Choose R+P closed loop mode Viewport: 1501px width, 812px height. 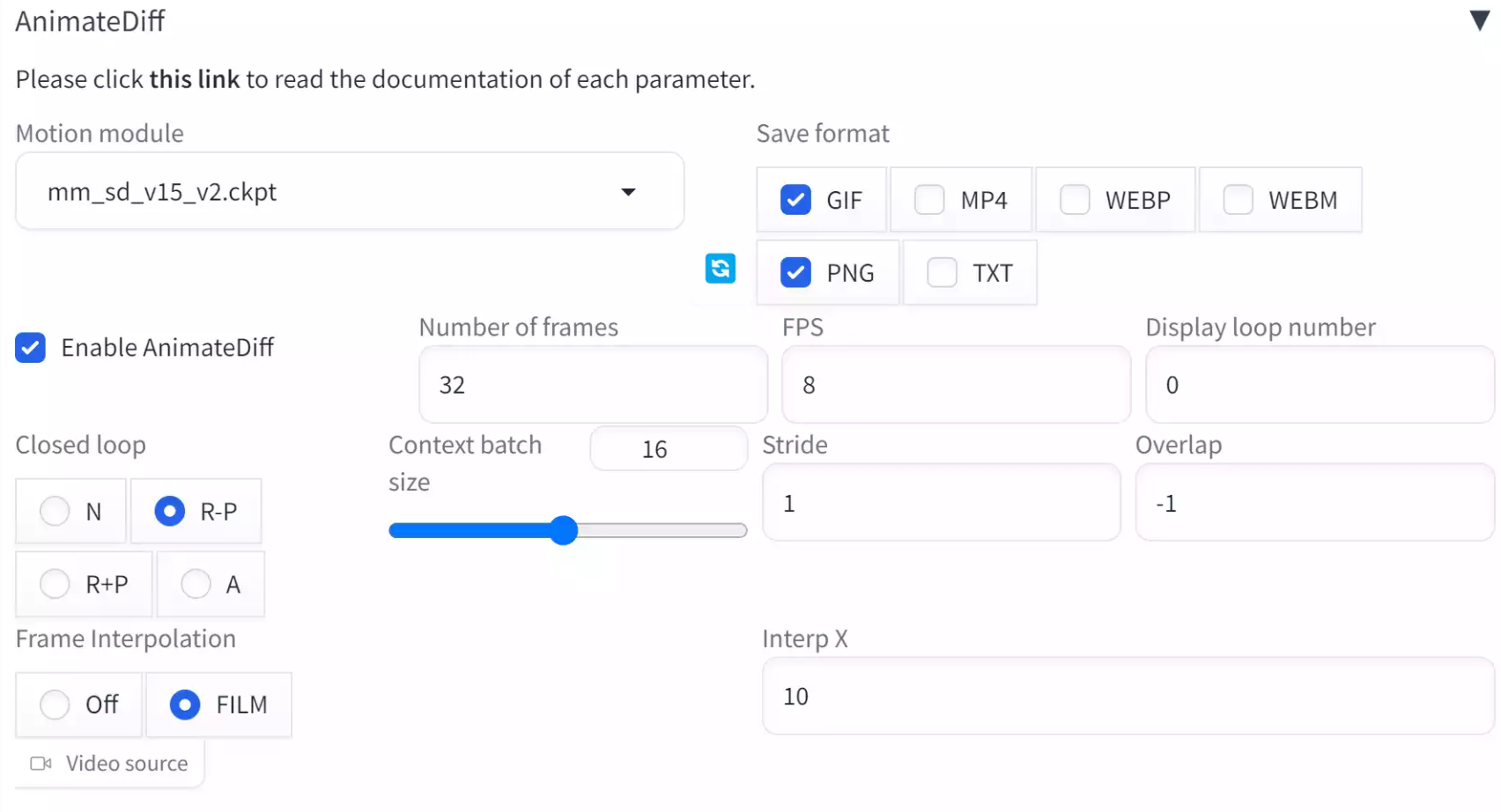55,584
